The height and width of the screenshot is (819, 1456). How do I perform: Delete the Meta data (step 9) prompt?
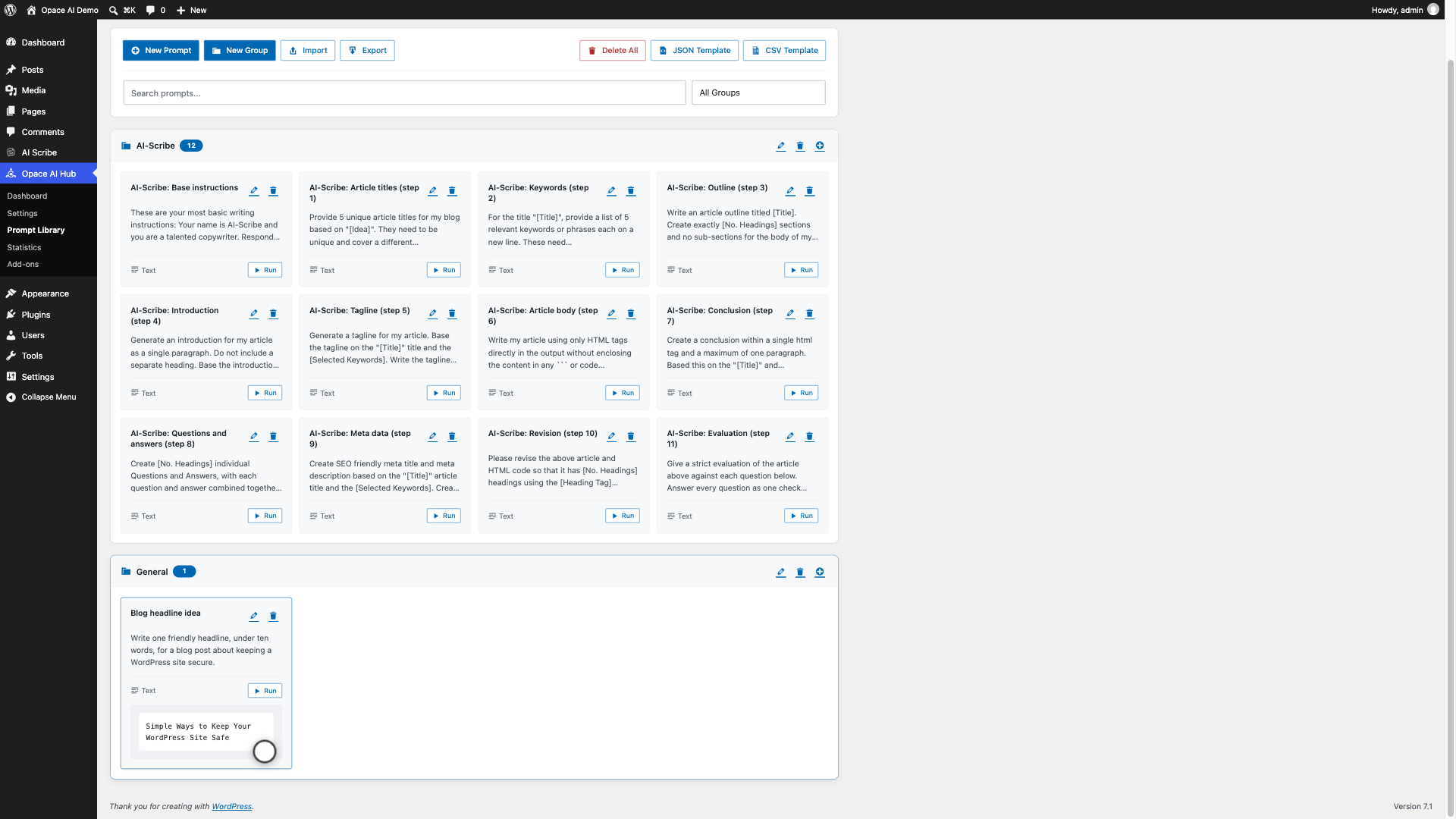[452, 437]
